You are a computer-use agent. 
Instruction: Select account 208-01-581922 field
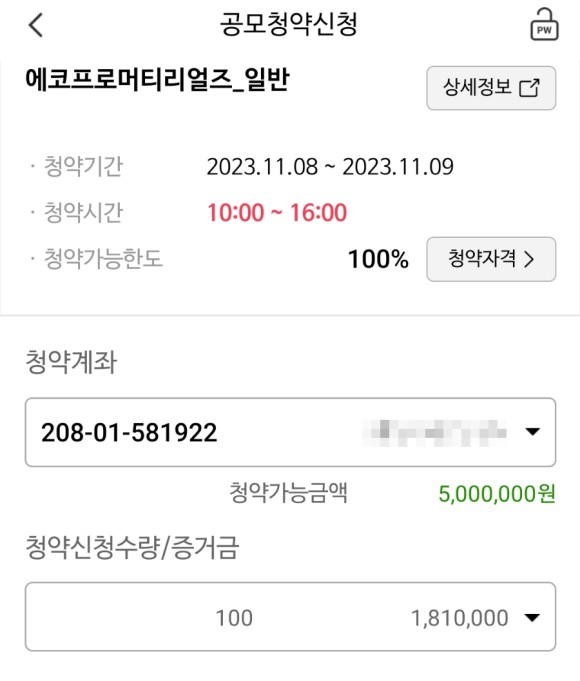click(290, 432)
